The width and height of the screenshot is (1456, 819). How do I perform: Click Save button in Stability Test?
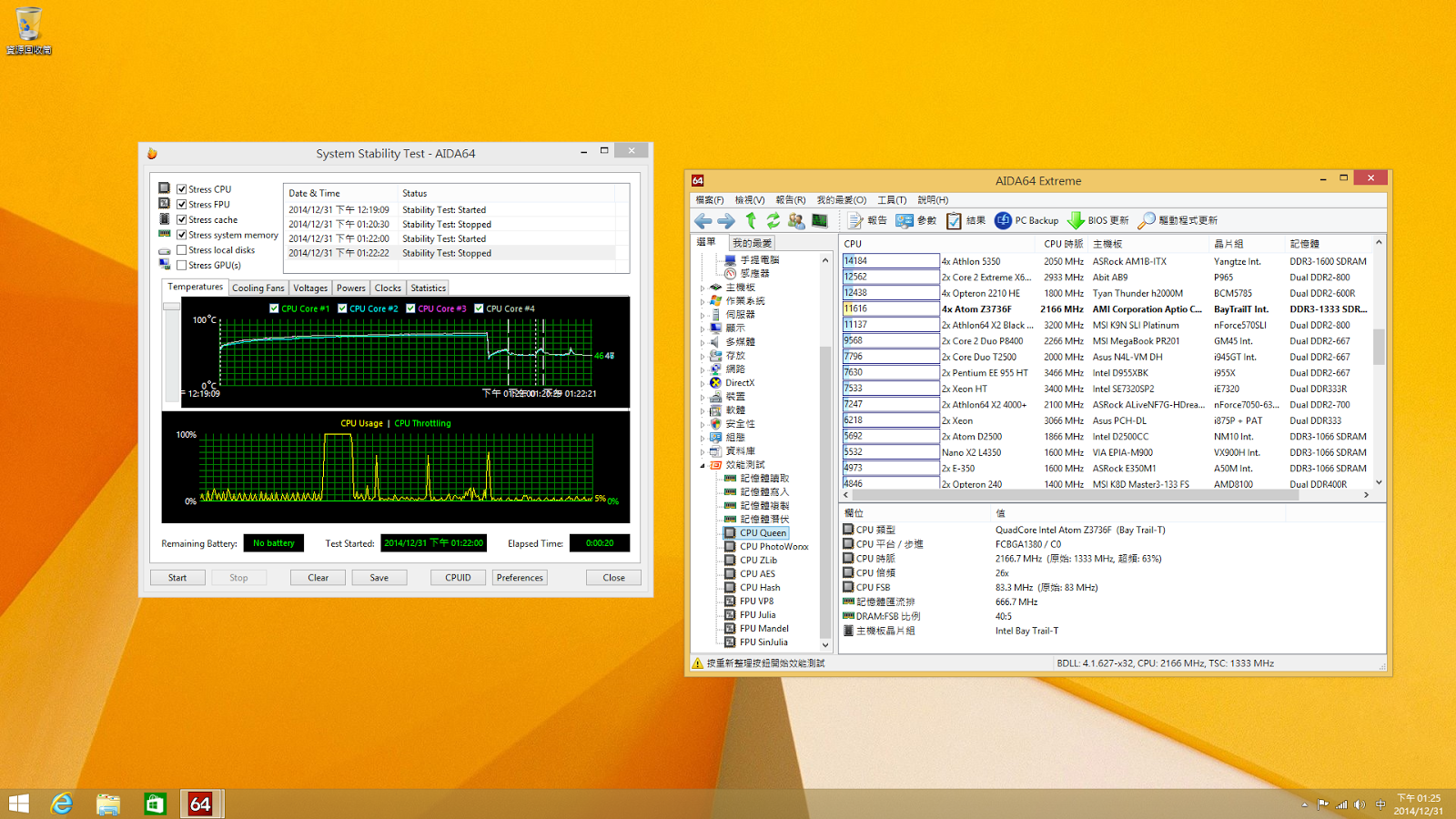coord(379,578)
